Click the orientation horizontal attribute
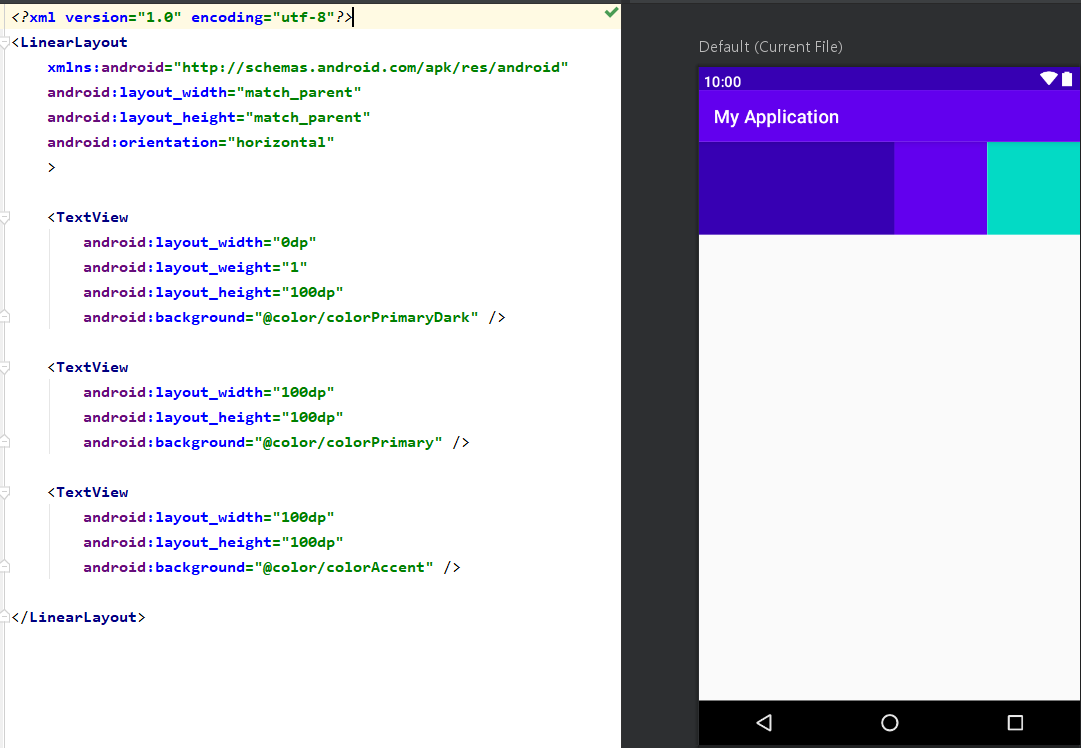This screenshot has height=748, width=1081. coord(190,142)
